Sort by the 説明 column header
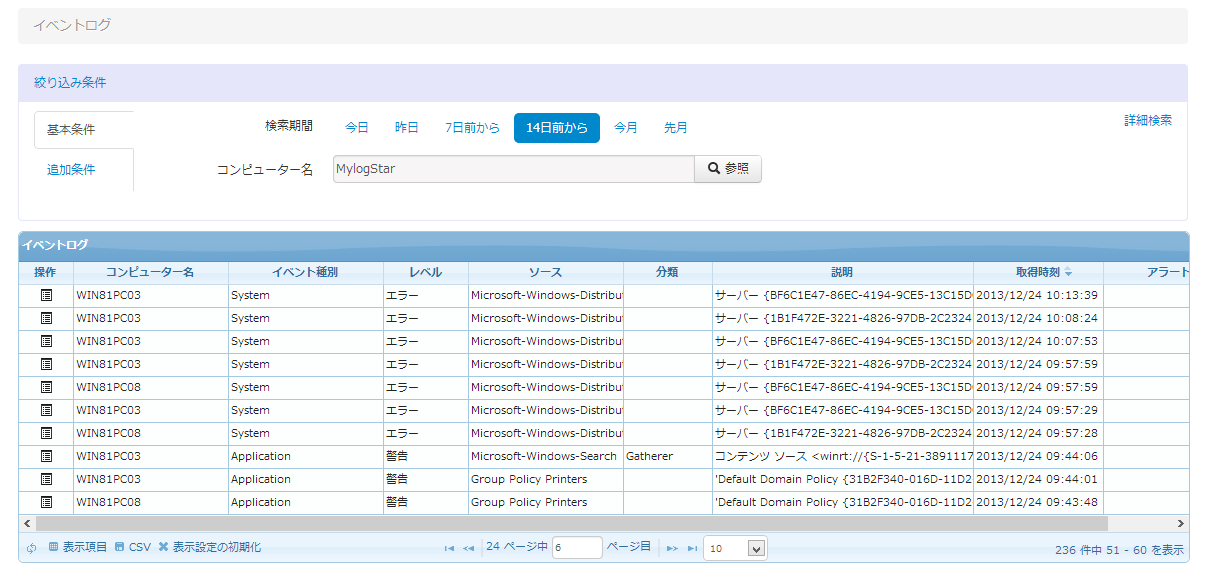The width and height of the screenshot is (1206, 566). click(842, 272)
